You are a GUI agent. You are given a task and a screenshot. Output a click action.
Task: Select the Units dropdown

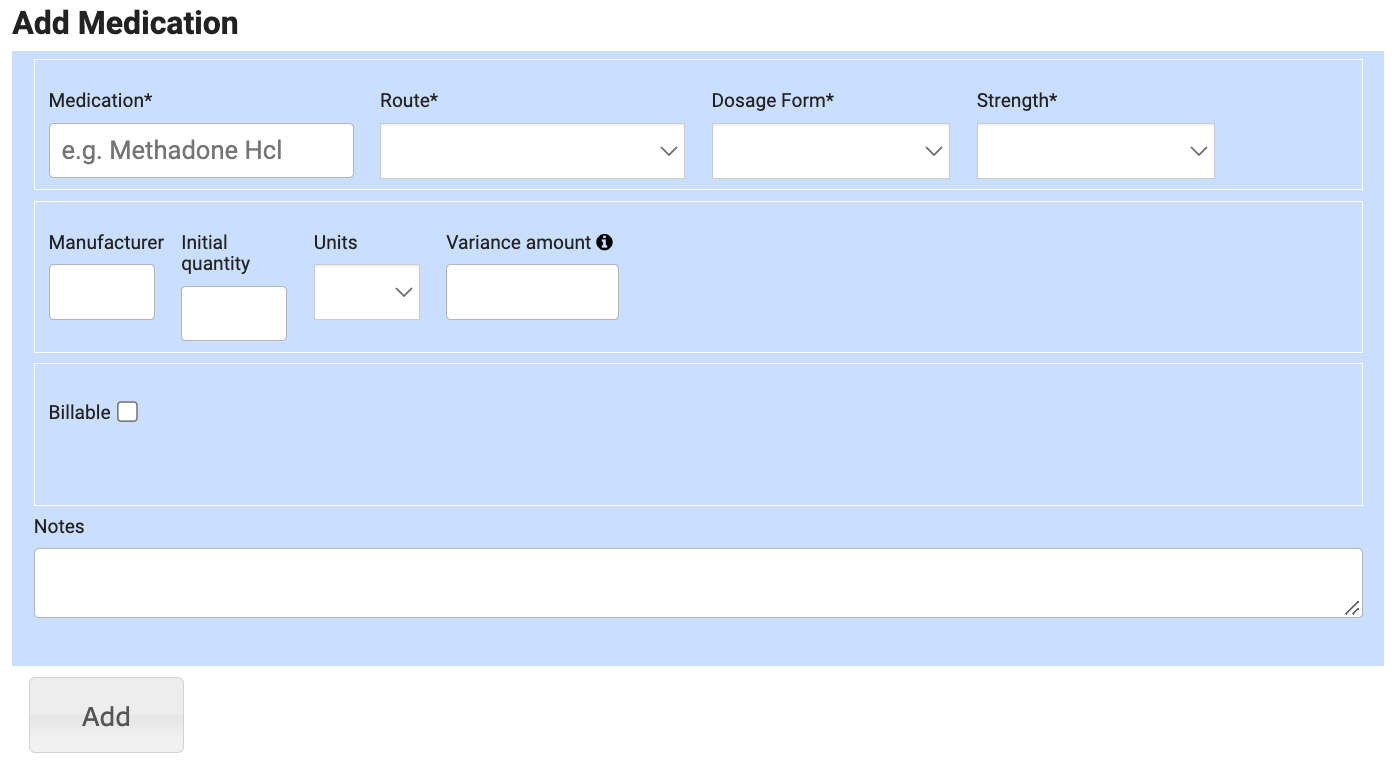click(x=366, y=292)
